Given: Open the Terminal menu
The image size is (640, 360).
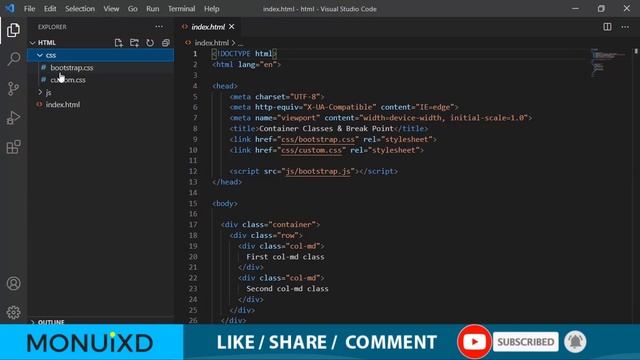Looking at the screenshot, I should pos(181,9).
